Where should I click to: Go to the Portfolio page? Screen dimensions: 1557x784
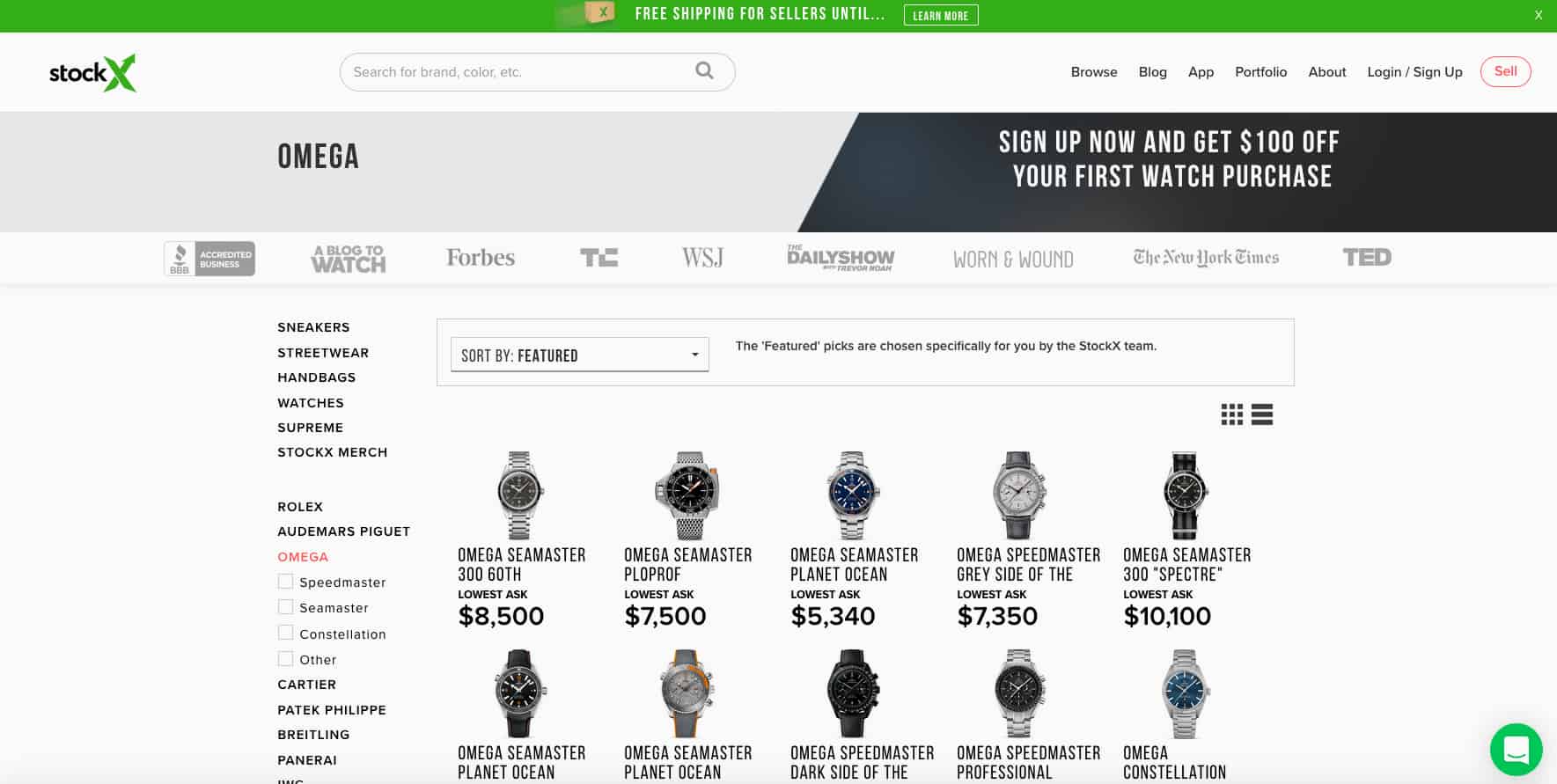click(1260, 72)
